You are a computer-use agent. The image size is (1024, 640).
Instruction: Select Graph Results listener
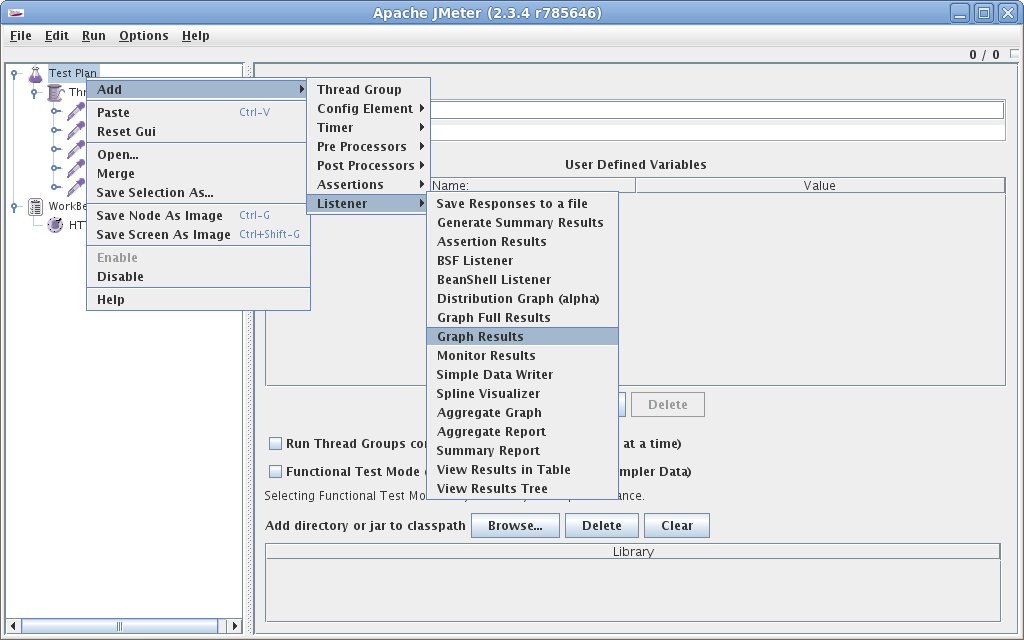point(522,336)
